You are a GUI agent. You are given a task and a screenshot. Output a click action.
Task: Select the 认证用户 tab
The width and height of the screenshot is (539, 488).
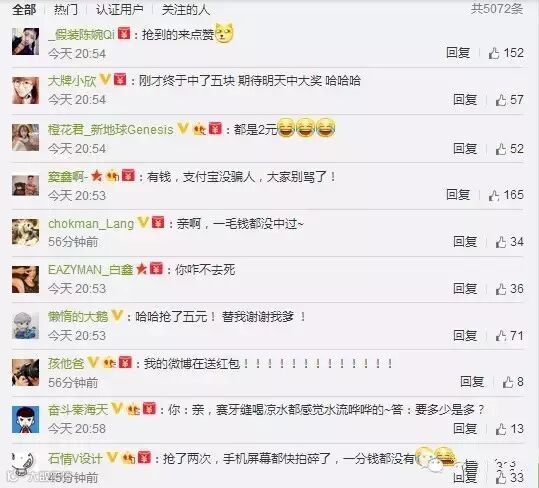(x=120, y=10)
